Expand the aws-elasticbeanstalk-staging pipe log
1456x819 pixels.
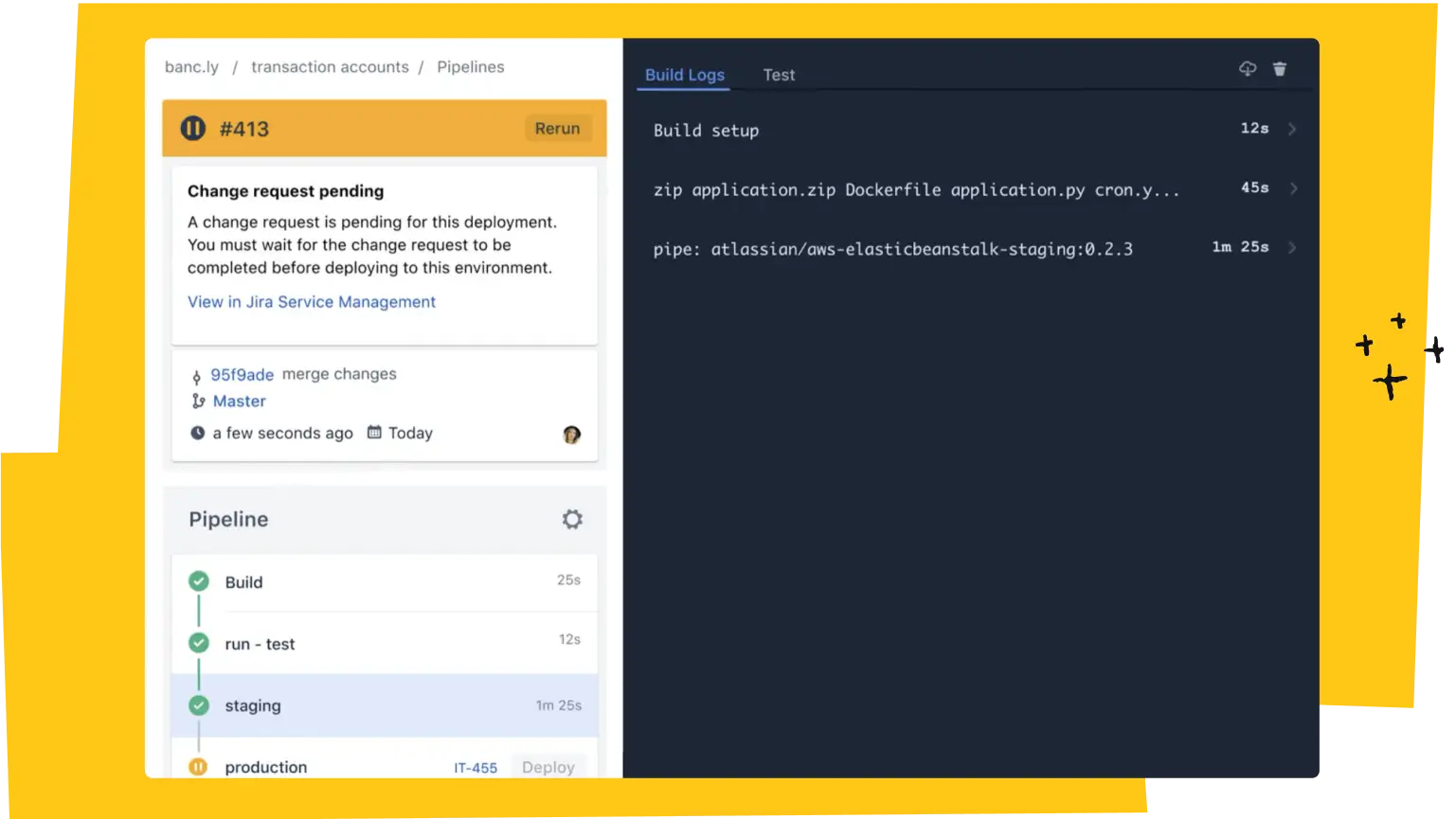(1292, 248)
